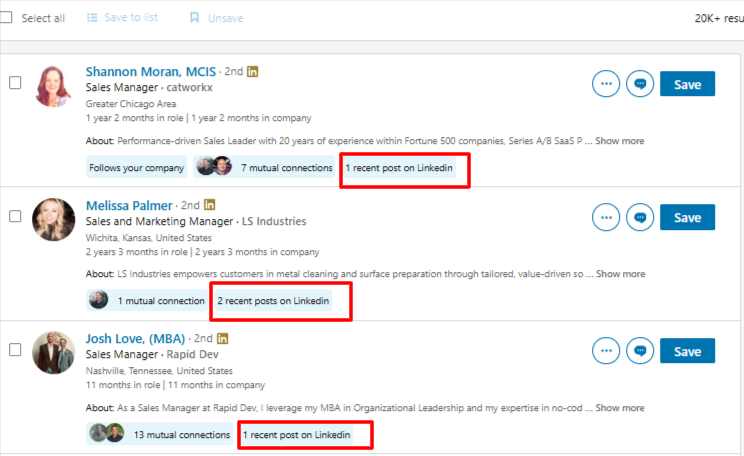Click the Rapid Dev company name
The image size is (744, 456).
tap(192, 354)
